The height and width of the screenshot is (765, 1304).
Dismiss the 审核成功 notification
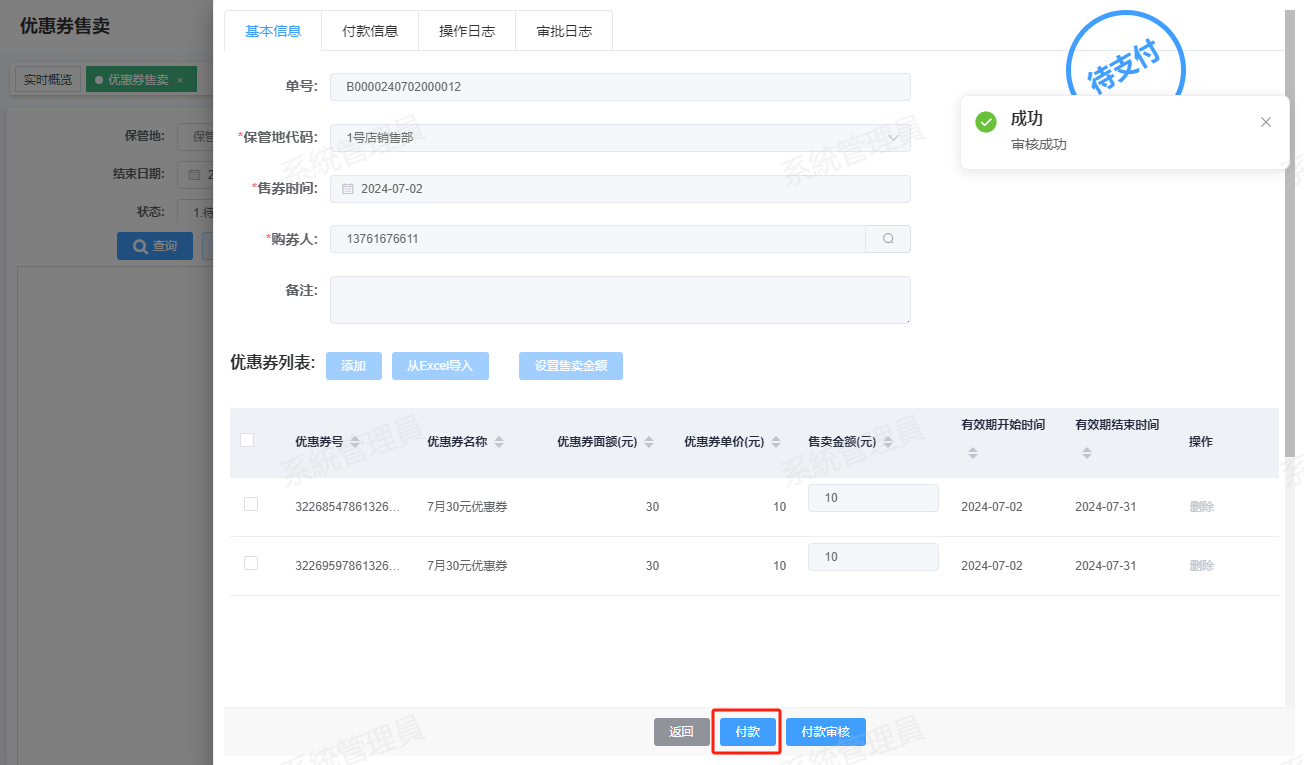(x=1266, y=122)
